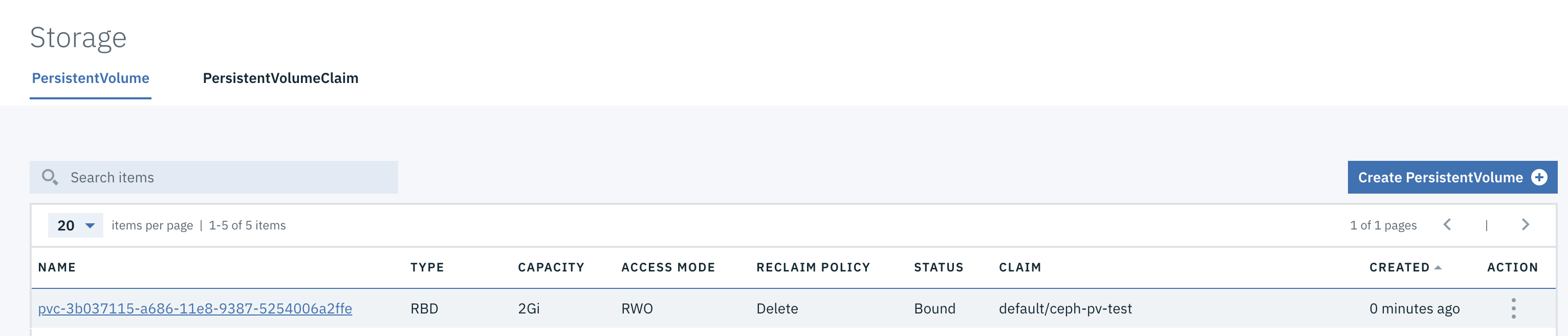Sort by the TYPE column header

point(427,267)
